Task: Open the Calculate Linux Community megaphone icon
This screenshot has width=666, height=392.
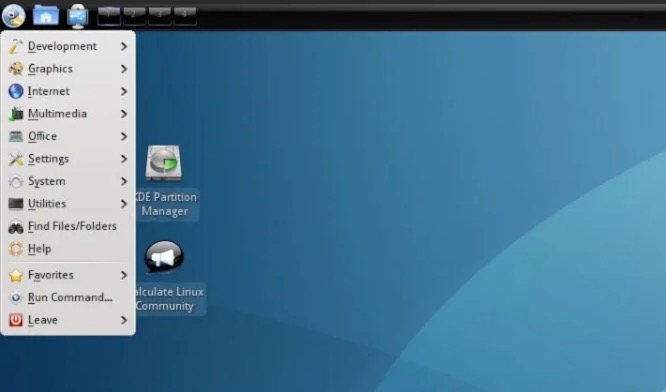Action: click(x=164, y=257)
